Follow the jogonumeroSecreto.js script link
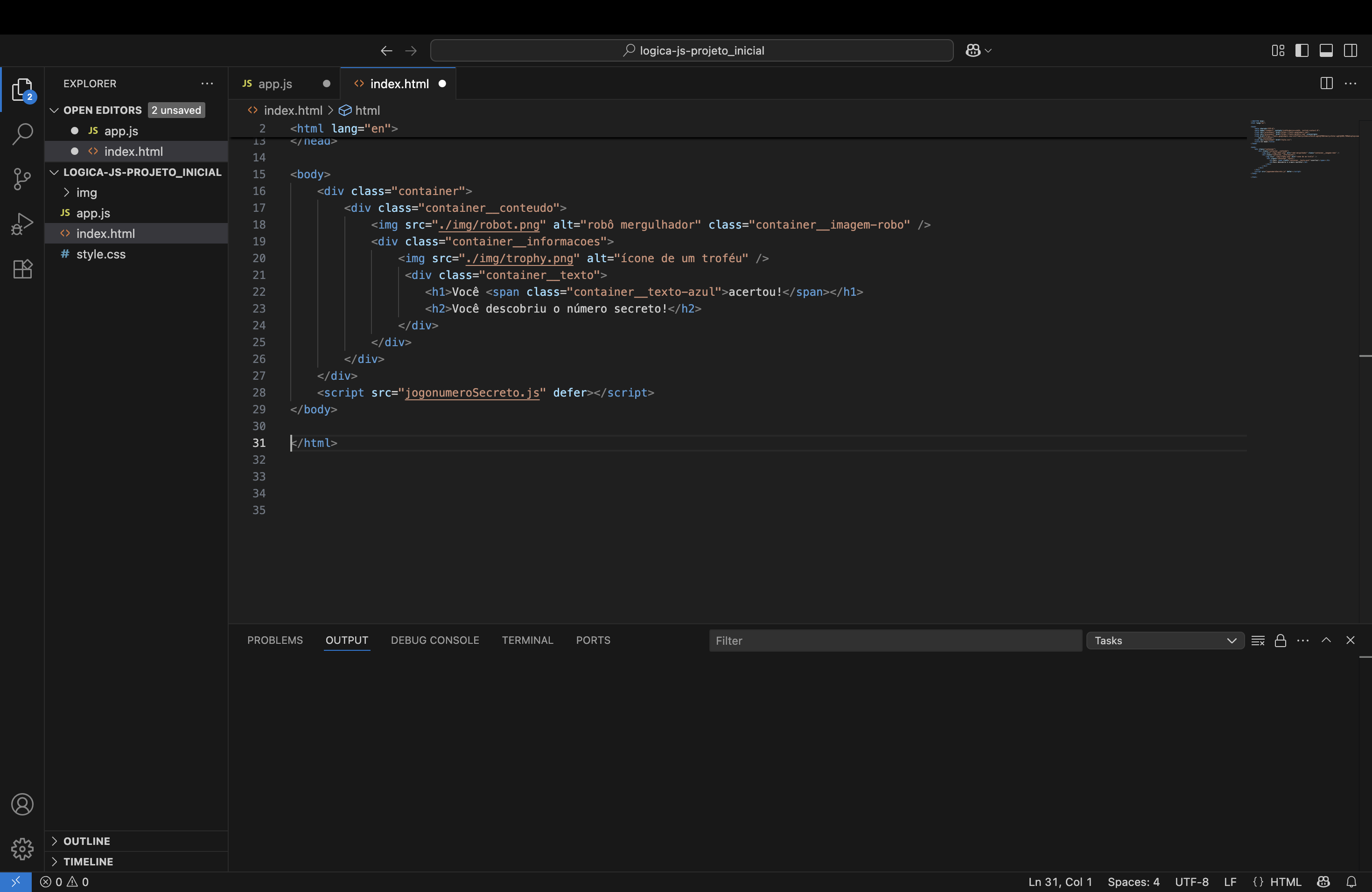This screenshot has height=892, width=1372. click(x=472, y=393)
